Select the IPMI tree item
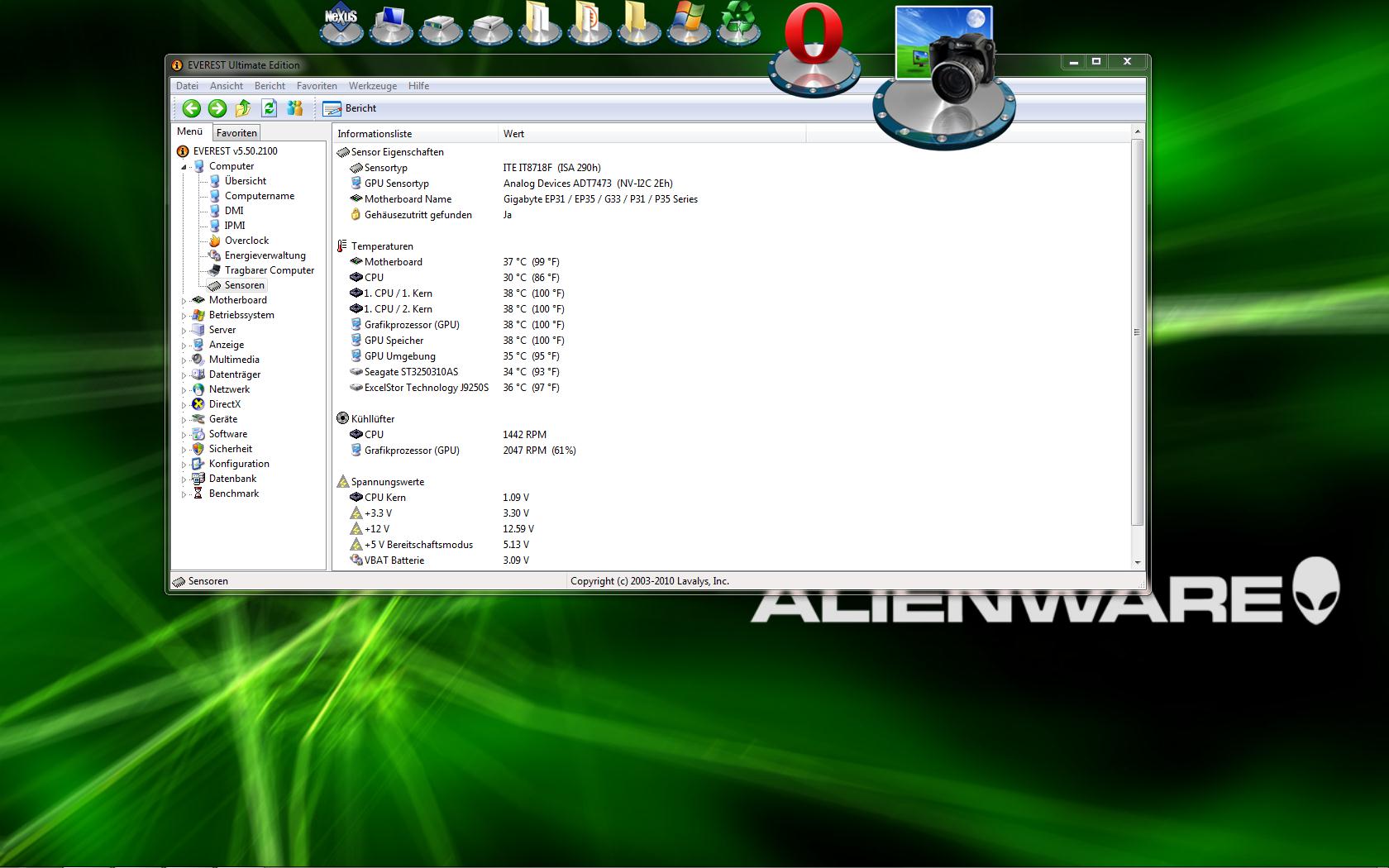Image resolution: width=1389 pixels, height=868 pixels. 235,226
